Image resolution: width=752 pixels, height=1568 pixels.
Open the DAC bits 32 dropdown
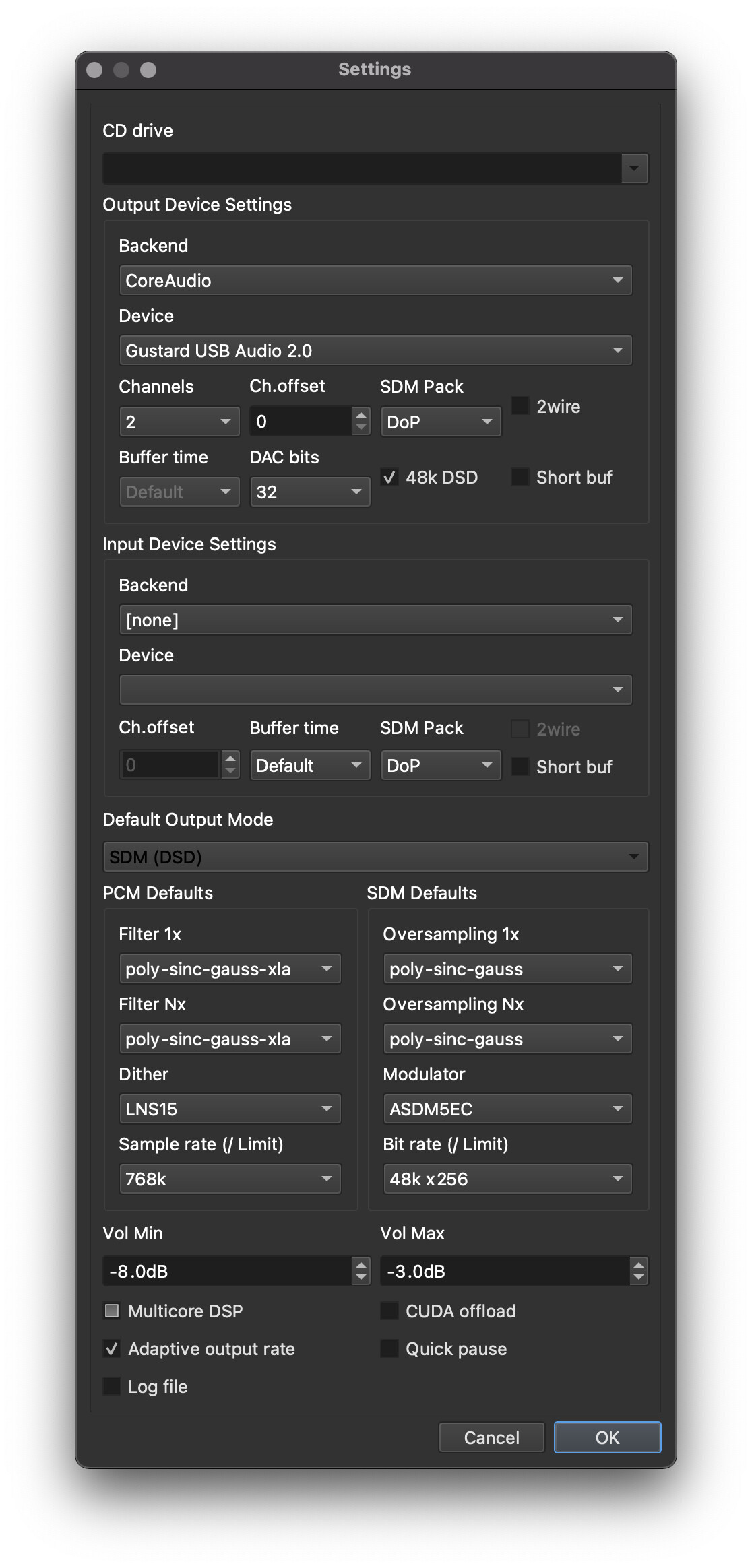coord(309,492)
